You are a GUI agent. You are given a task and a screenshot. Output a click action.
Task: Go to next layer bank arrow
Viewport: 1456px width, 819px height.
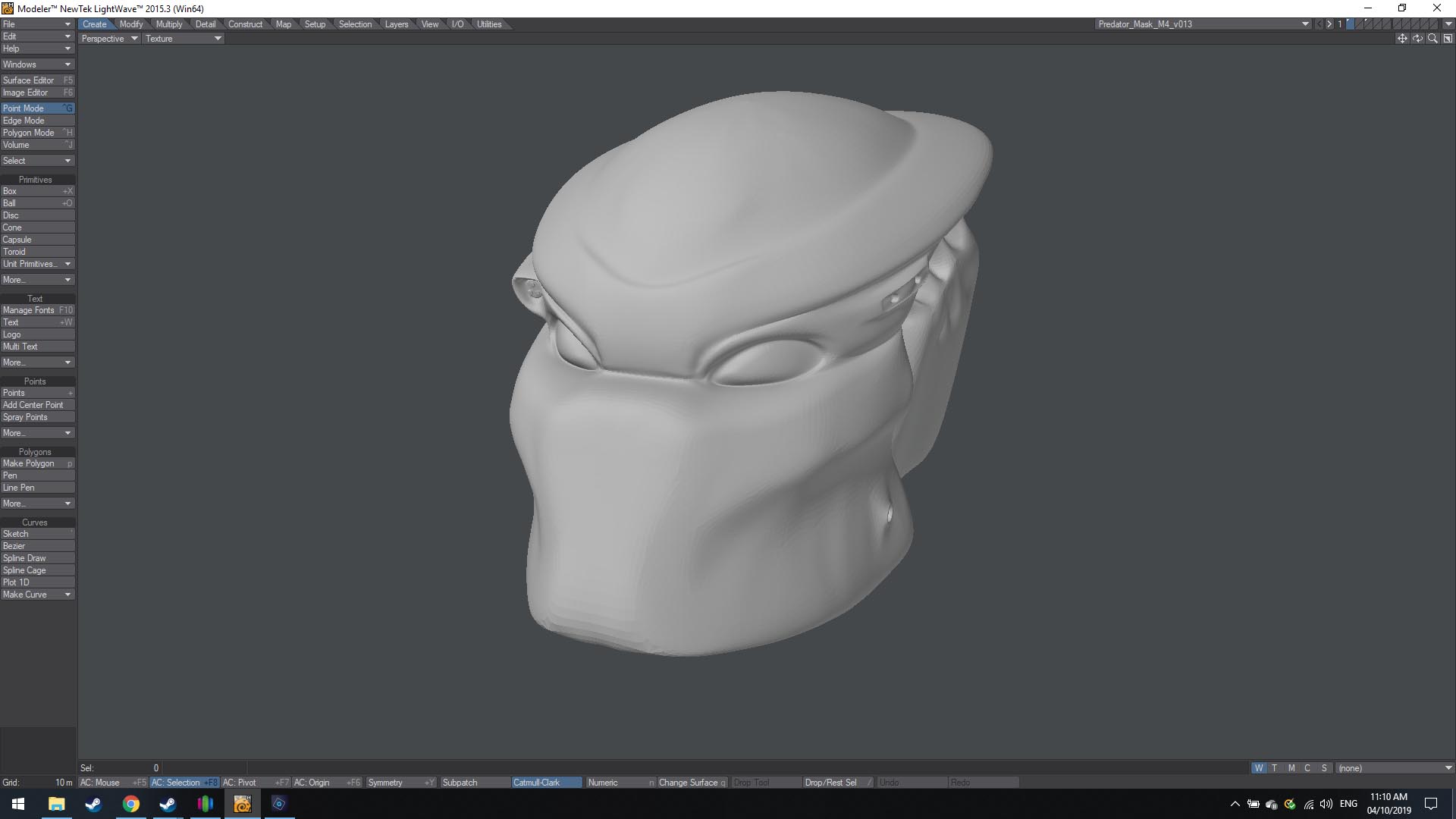click(1329, 24)
